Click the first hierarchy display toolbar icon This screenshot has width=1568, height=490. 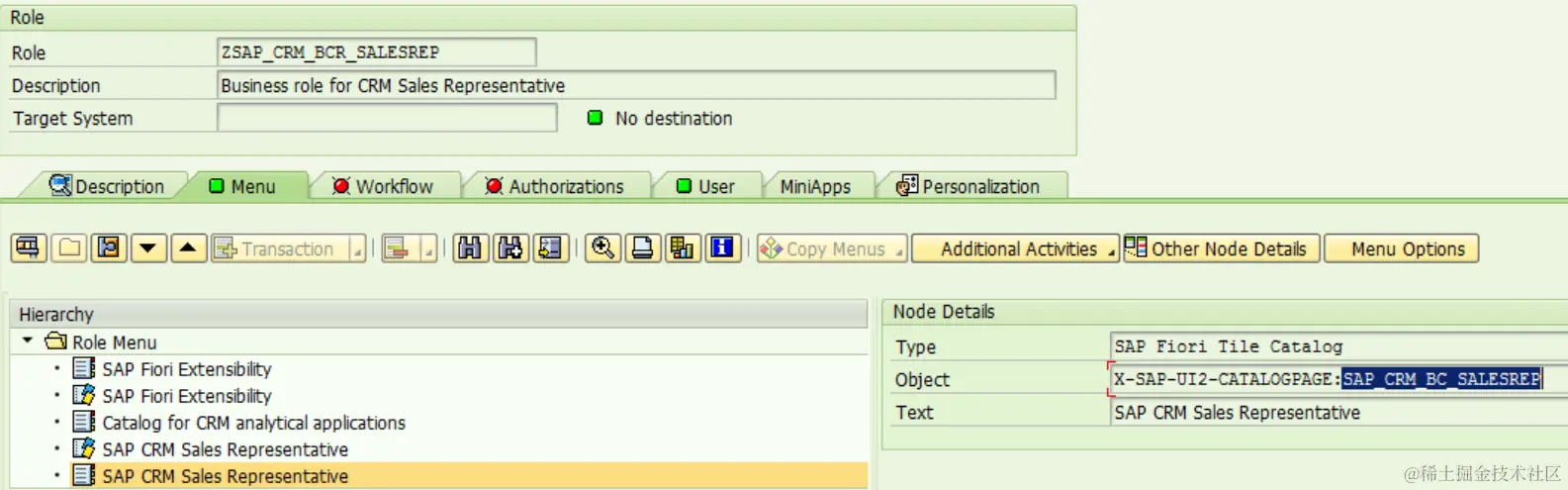tap(29, 248)
